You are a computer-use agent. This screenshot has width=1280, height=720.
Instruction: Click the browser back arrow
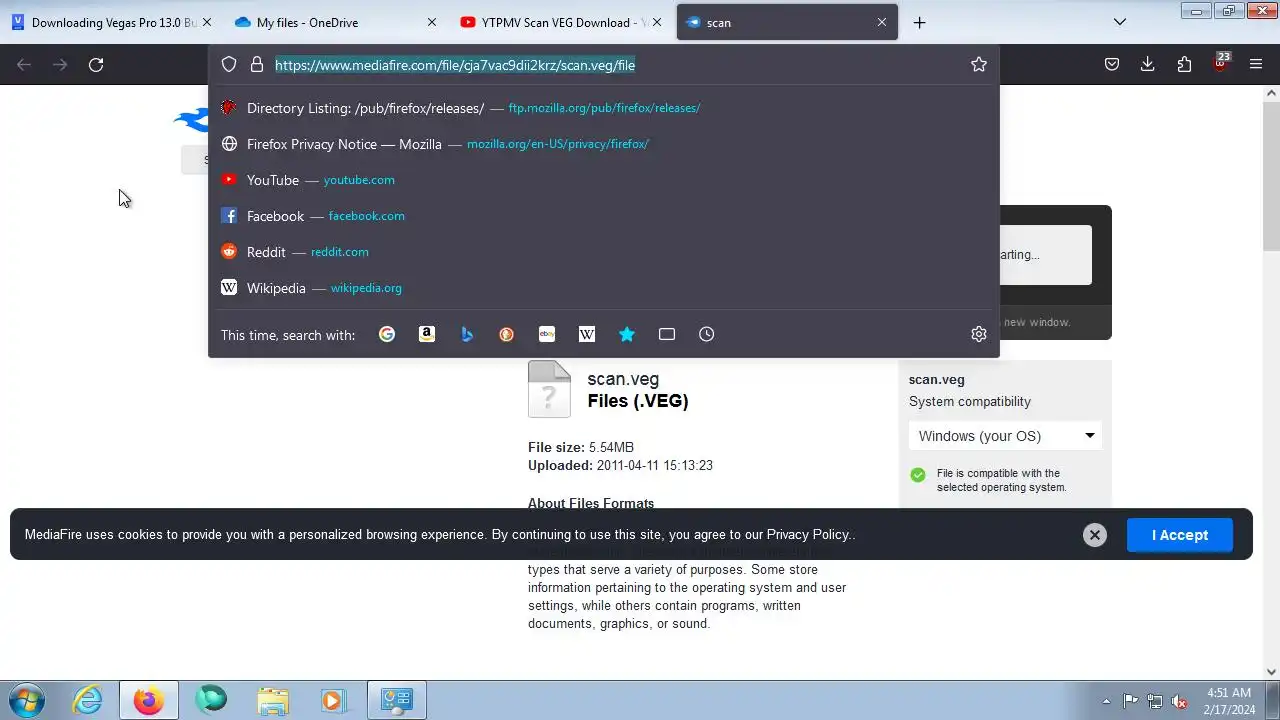24,64
